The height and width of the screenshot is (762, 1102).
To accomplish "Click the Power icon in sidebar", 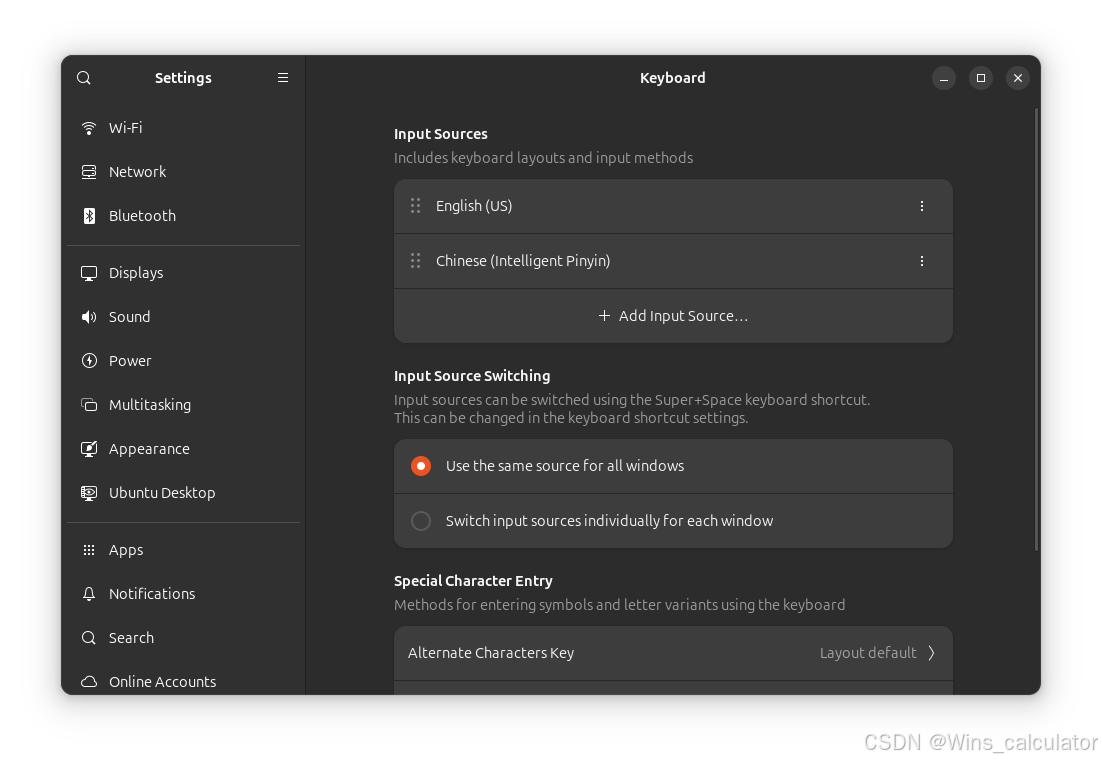I will [x=89, y=361].
